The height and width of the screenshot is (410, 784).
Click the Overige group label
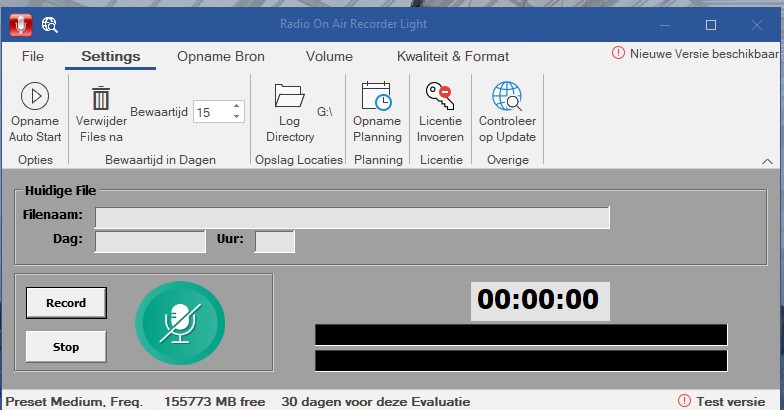tap(508, 160)
